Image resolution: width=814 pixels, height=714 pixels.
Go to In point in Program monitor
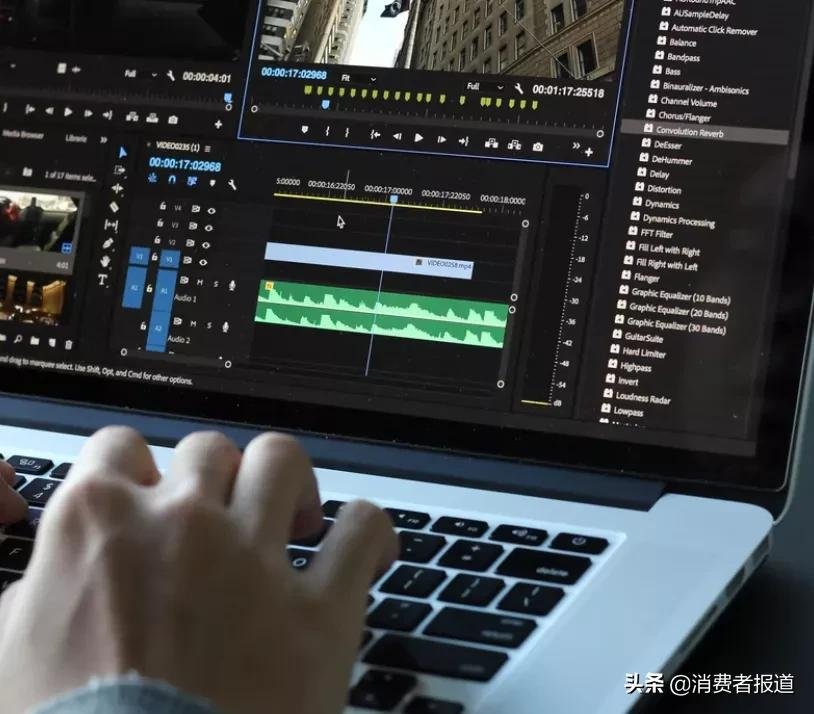[x=375, y=135]
